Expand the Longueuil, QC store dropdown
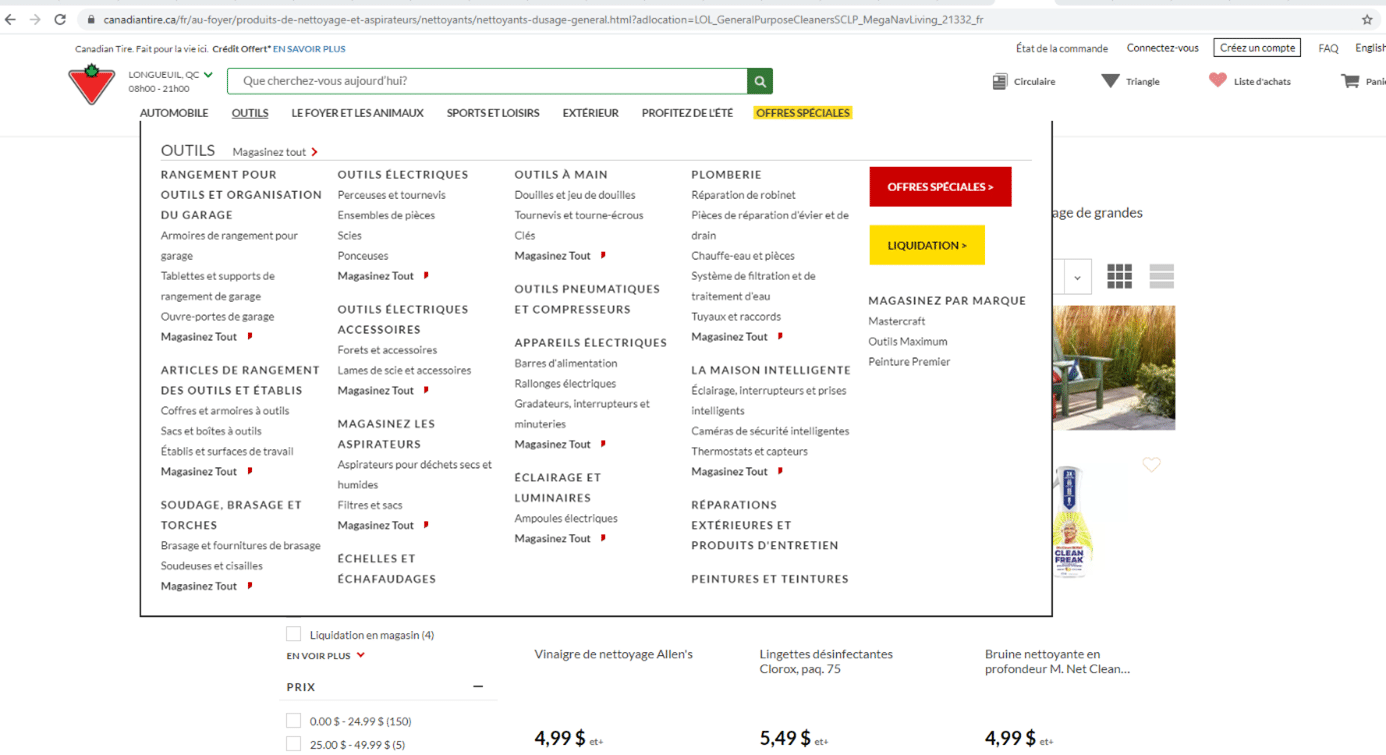This screenshot has height=755, width=1386. [x=208, y=74]
